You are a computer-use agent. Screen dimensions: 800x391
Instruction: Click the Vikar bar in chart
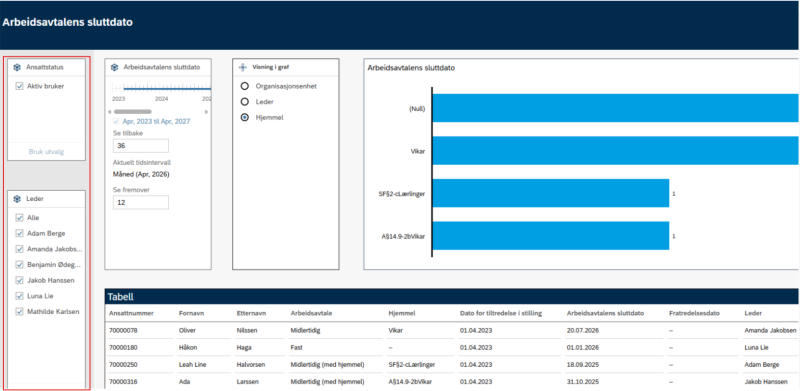(x=616, y=151)
